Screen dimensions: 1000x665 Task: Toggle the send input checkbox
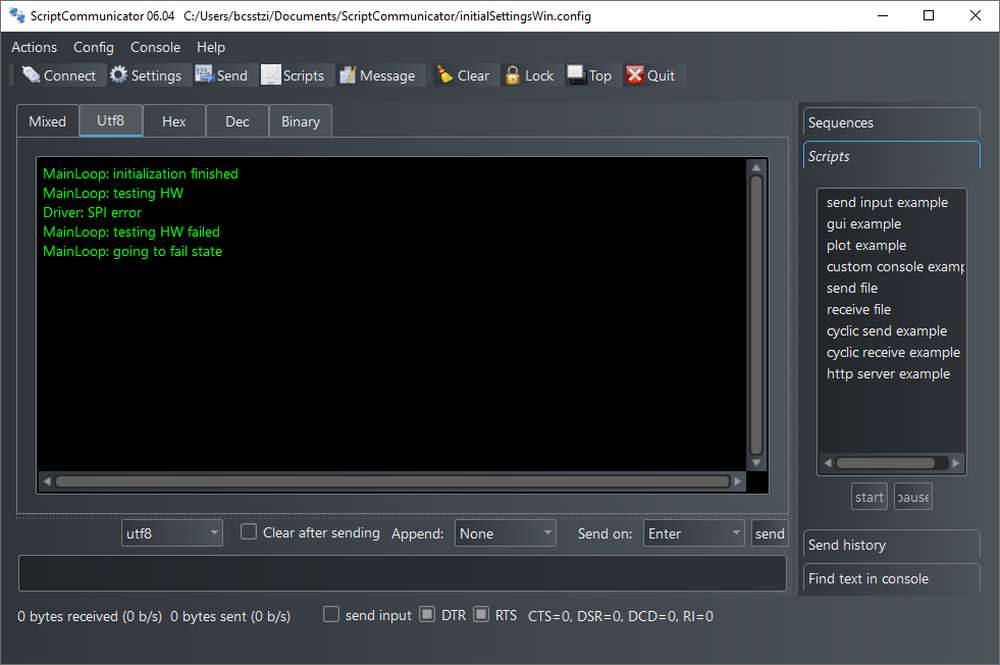(x=331, y=614)
